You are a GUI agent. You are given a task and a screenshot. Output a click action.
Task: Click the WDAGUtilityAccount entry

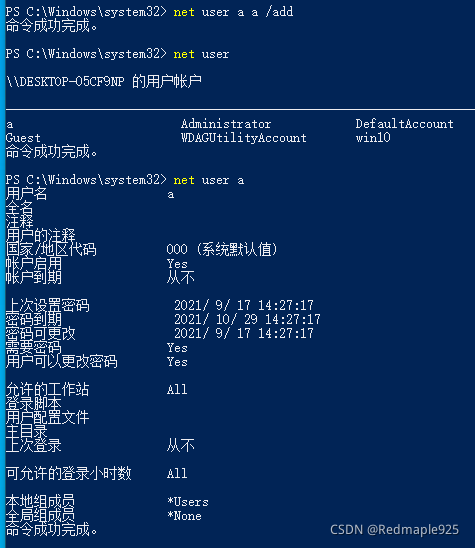click(244, 138)
